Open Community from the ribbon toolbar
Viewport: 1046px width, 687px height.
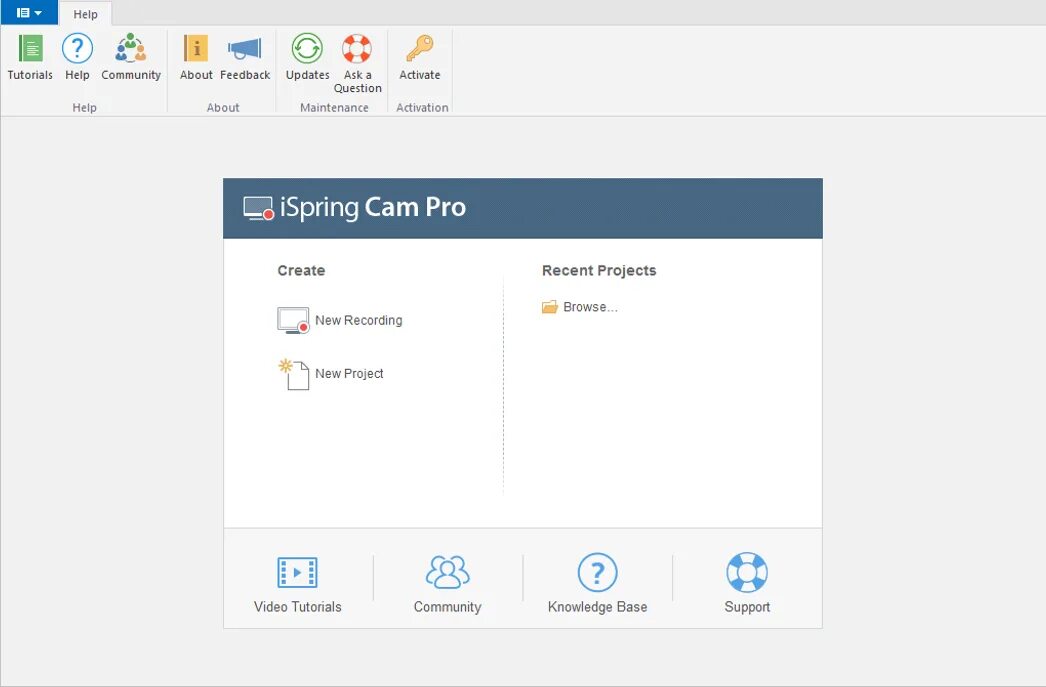(131, 57)
